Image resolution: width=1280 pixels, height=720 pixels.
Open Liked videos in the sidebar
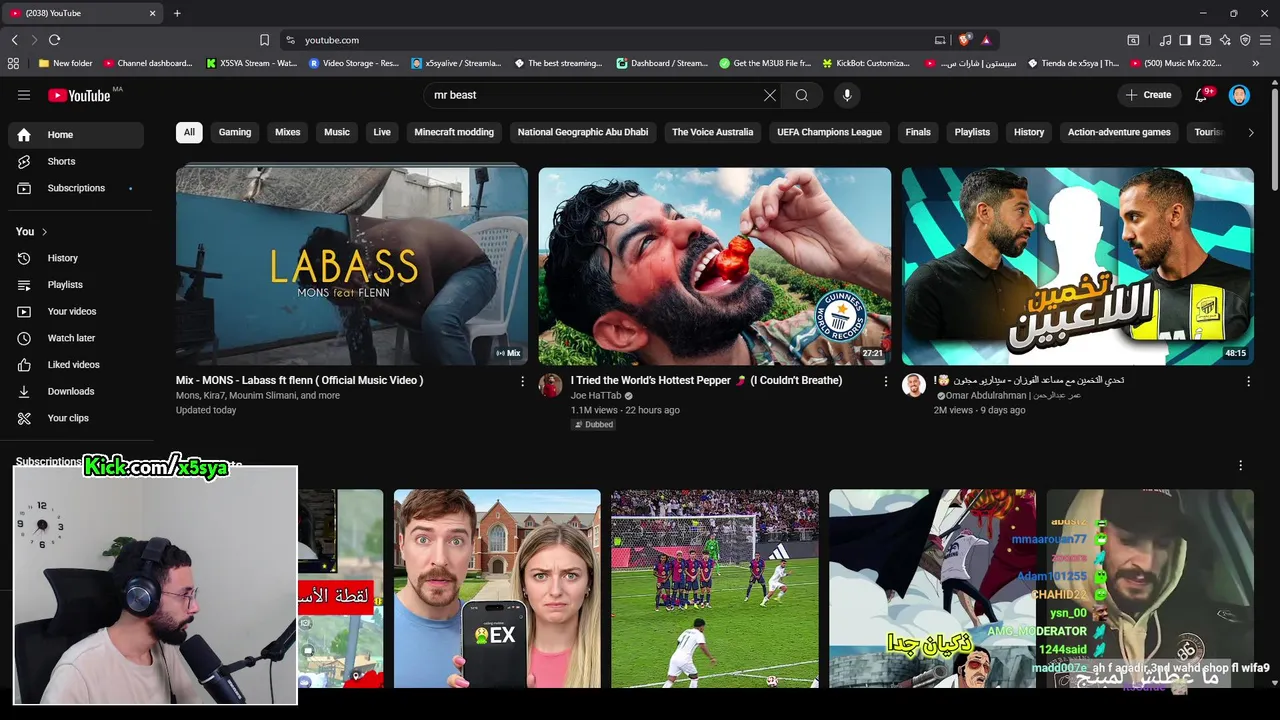click(x=76, y=365)
